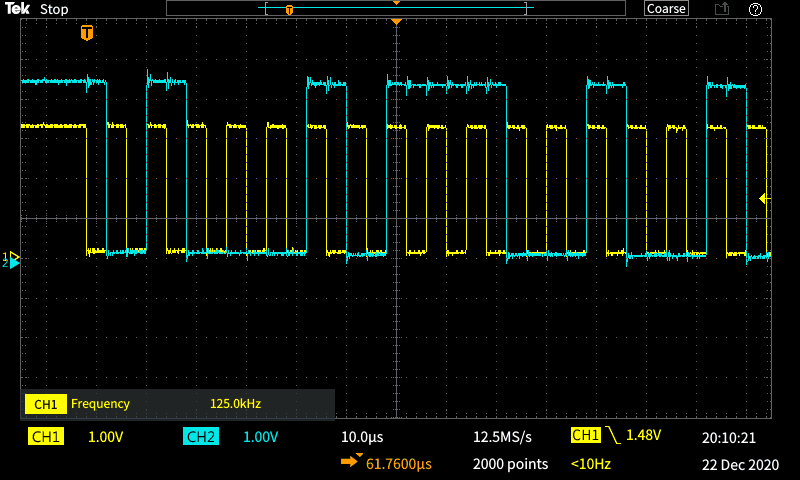The image size is (800, 480).
Task: Click the help question mark icon
Action: click(x=755, y=9)
